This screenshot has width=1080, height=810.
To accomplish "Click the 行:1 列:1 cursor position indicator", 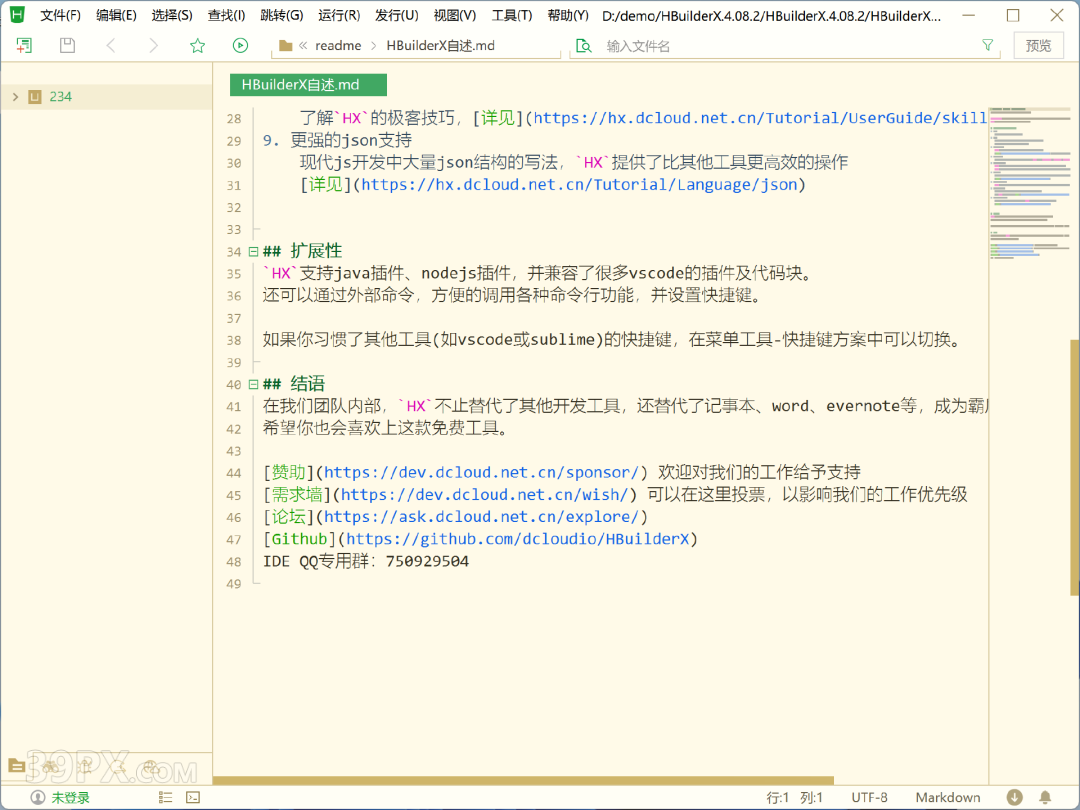I will point(795,798).
